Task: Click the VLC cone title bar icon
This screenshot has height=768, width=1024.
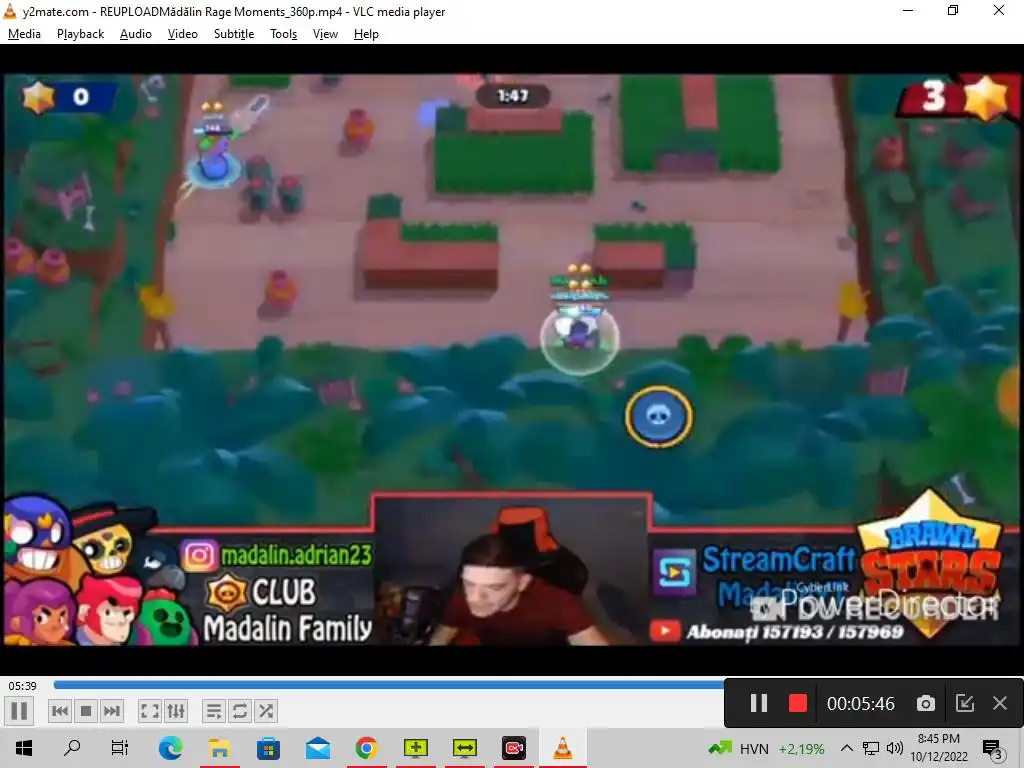Action: [x=10, y=11]
